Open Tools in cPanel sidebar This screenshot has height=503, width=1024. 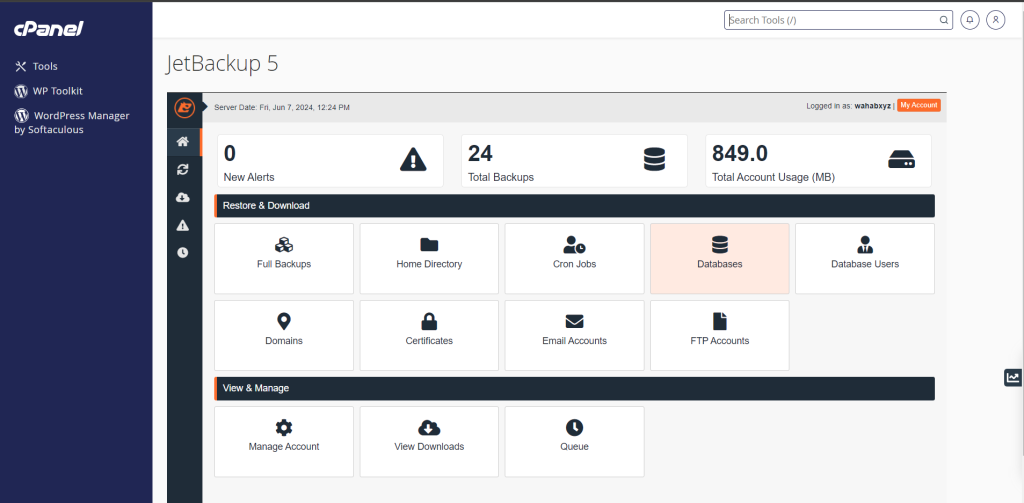tap(45, 66)
